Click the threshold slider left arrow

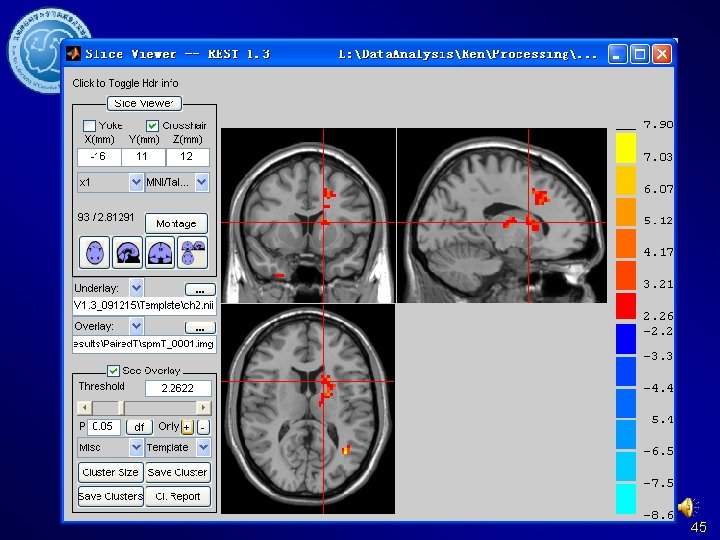[84, 408]
